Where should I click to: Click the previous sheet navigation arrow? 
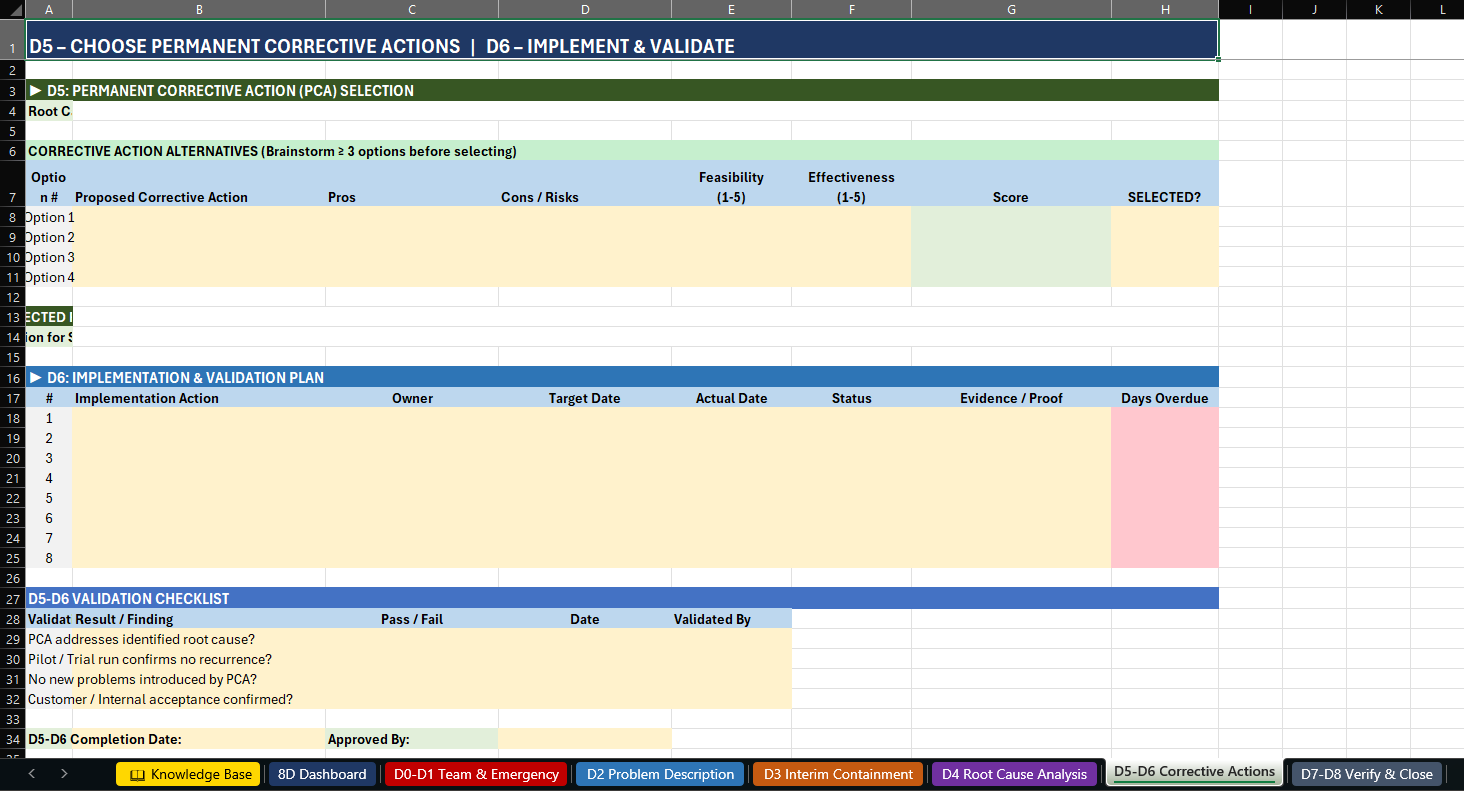(30, 772)
